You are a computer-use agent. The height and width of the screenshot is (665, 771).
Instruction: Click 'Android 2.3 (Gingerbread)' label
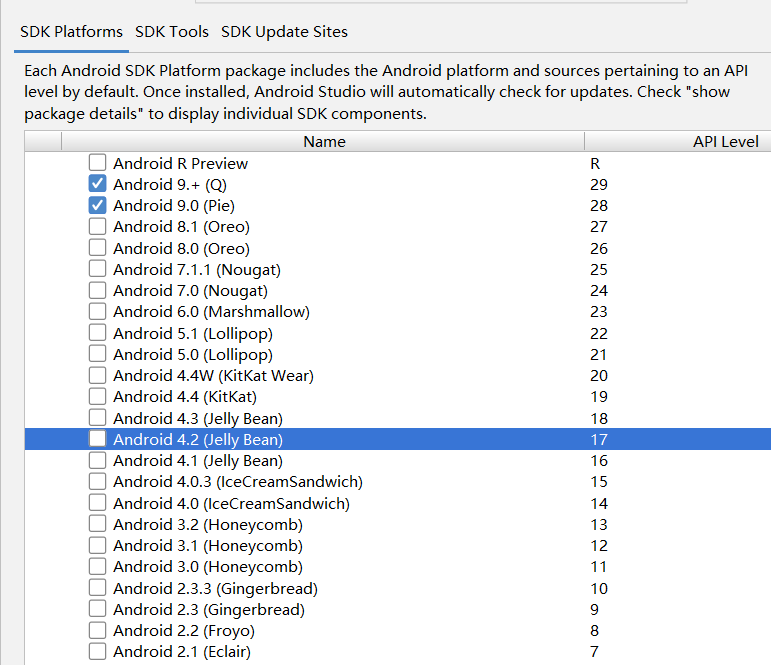tap(209, 610)
